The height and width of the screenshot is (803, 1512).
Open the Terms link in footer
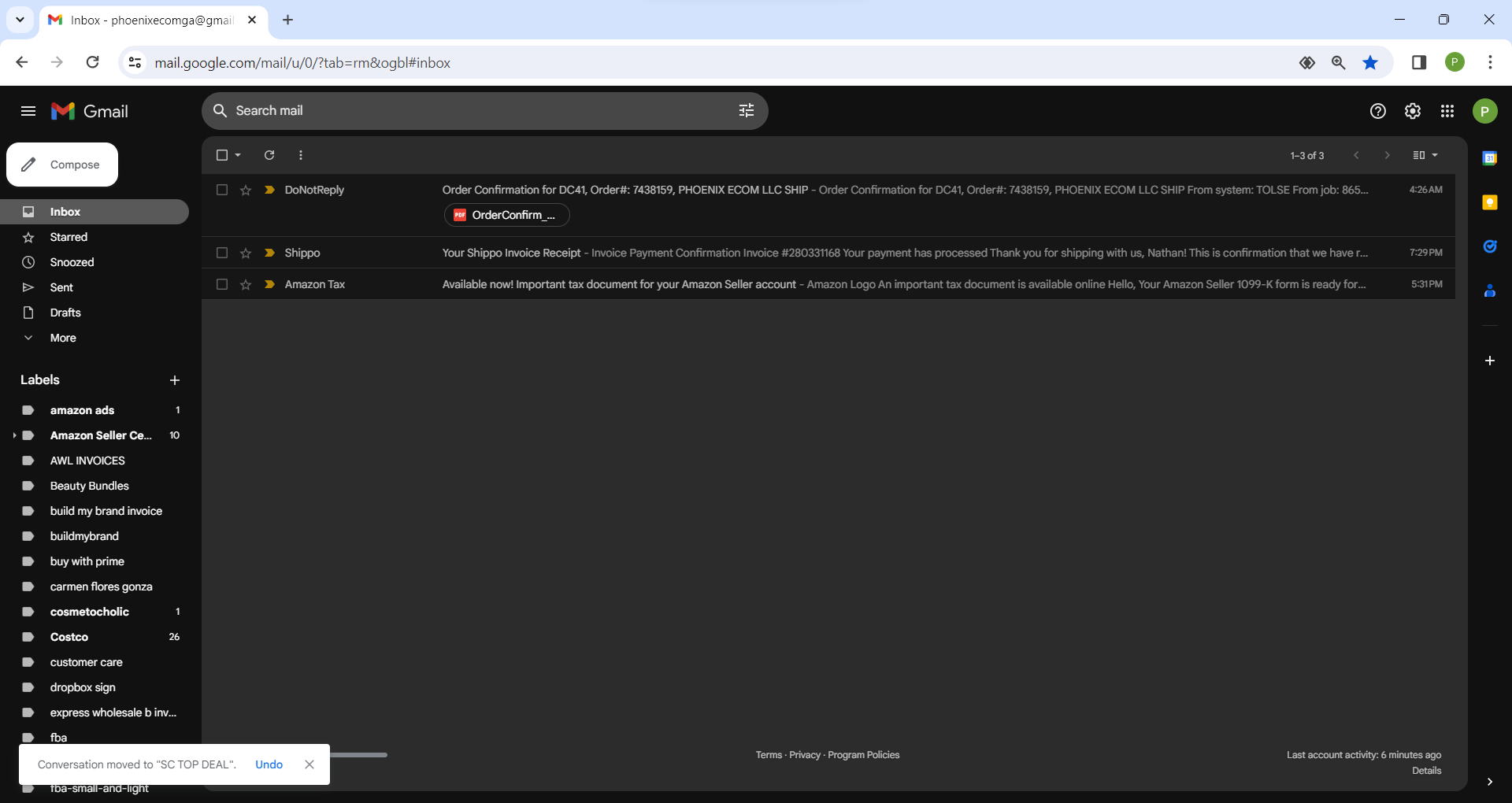pyautogui.click(x=769, y=755)
